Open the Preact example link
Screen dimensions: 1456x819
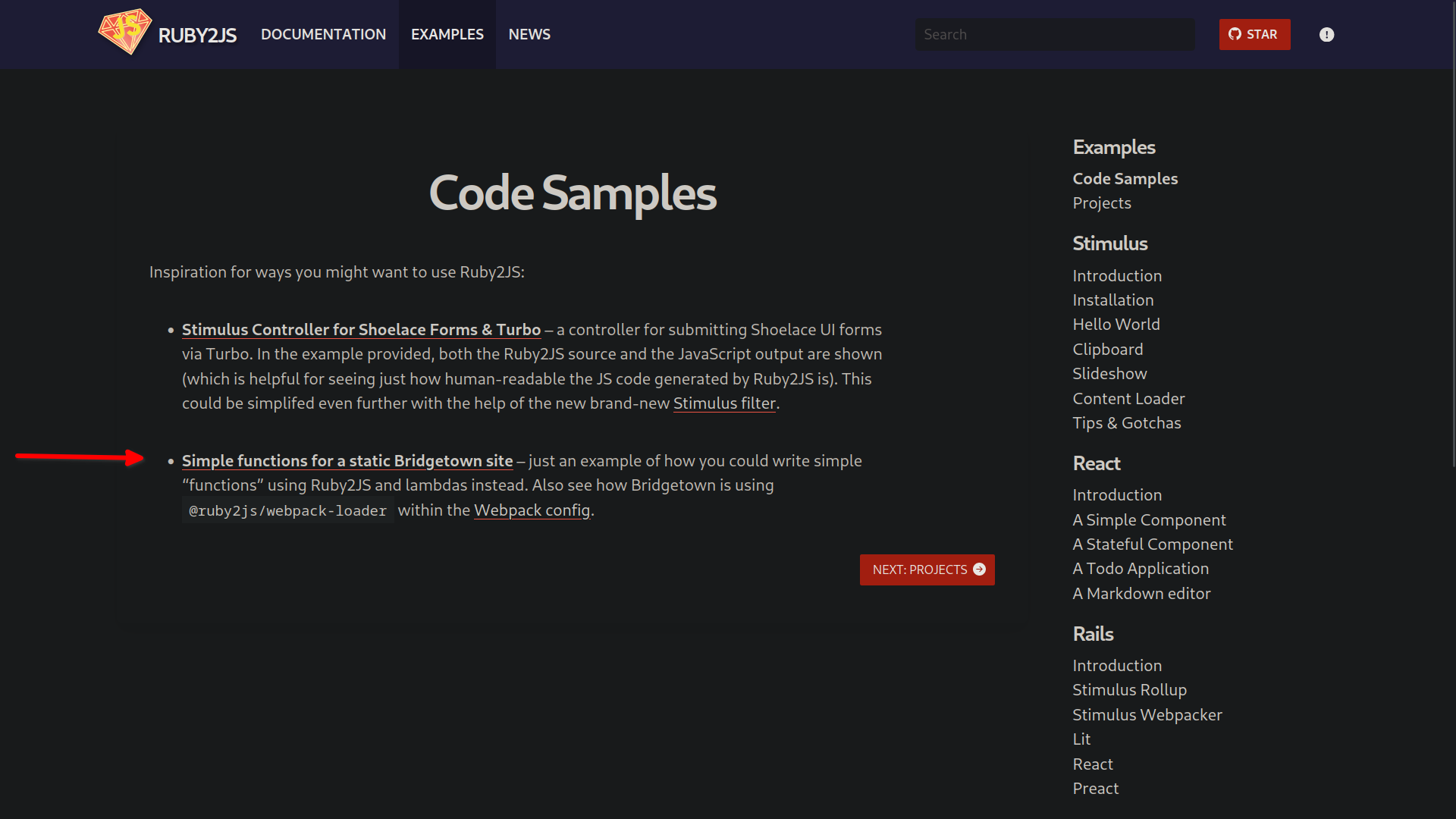[1095, 788]
